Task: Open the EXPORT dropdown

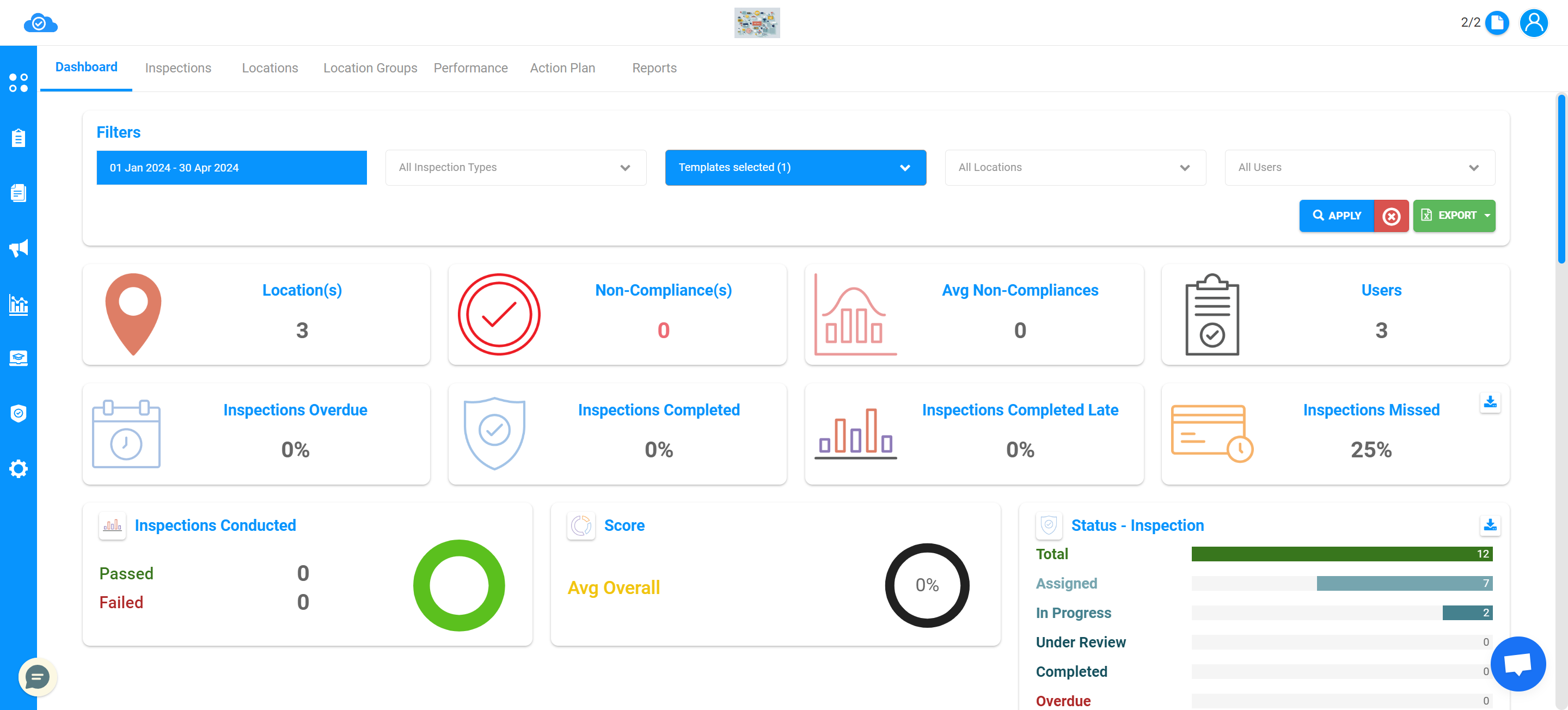Action: pyautogui.click(x=1454, y=216)
